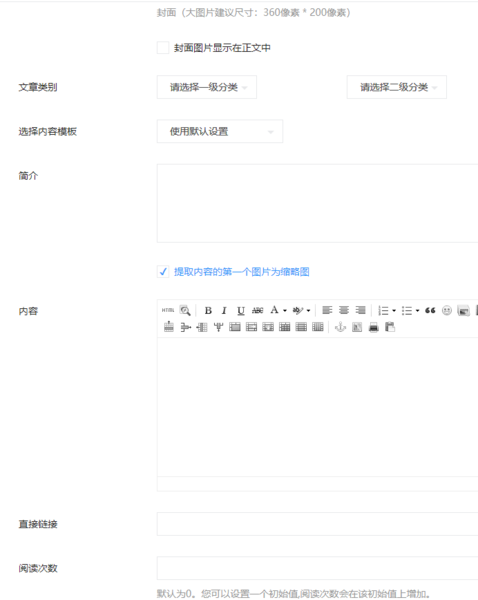This screenshot has height=600, width=478.
Task: Center align text in editor
Action: [344, 310]
